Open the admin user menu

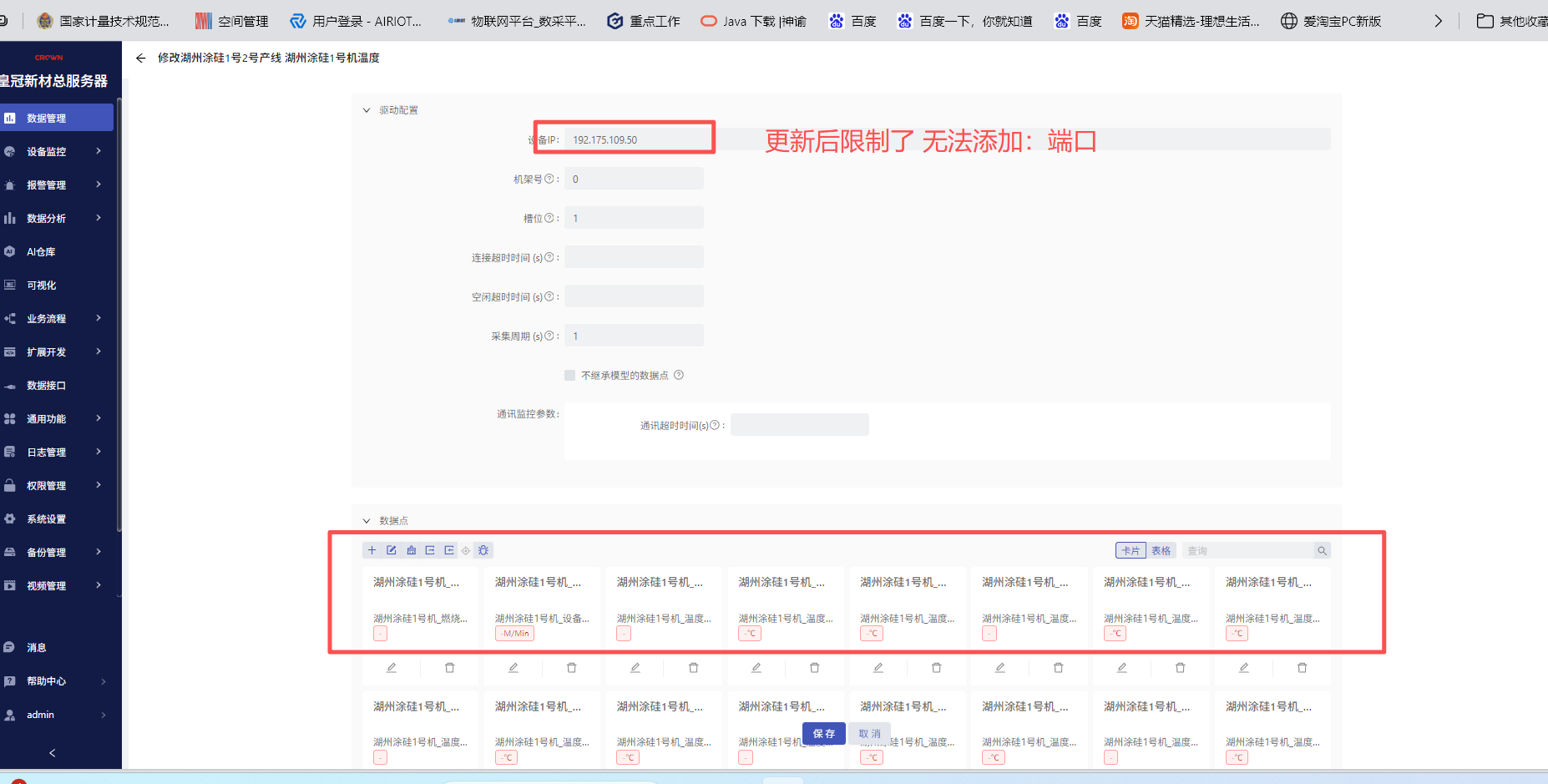(57, 714)
